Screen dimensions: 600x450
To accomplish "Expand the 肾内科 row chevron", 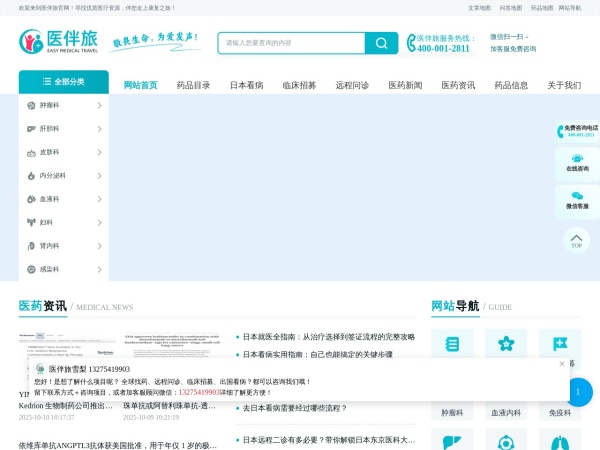I will pyautogui.click(x=99, y=246).
